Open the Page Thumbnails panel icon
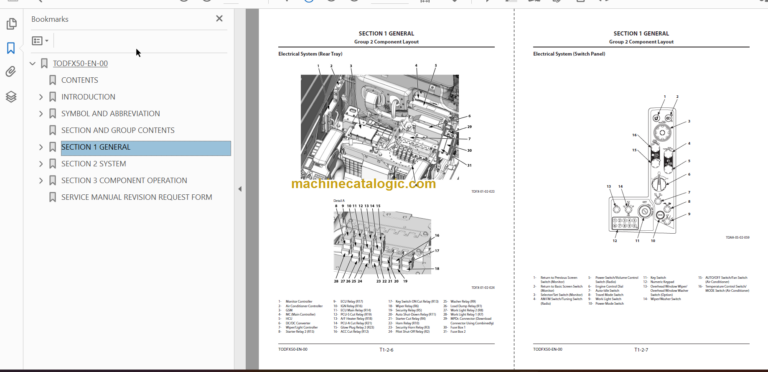The width and height of the screenshot is (768, 372). [x=11, y=23]
